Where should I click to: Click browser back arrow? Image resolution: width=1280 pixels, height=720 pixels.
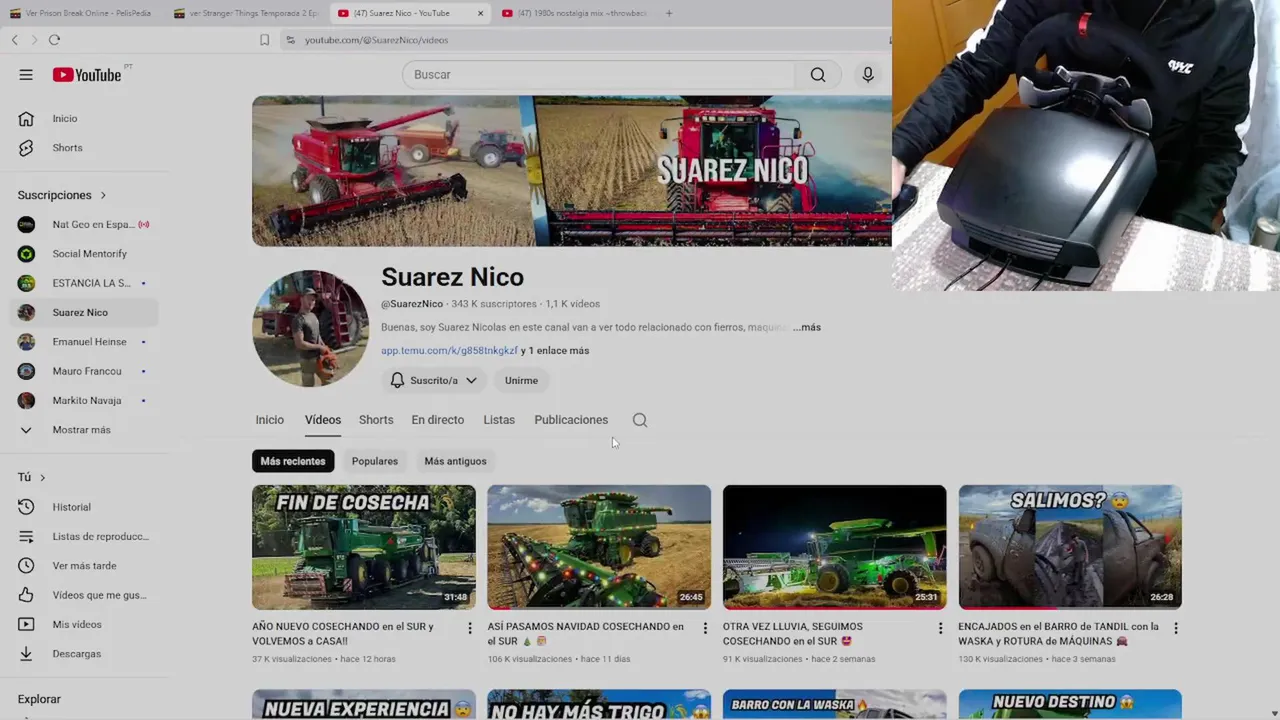[x=15, y=40]
